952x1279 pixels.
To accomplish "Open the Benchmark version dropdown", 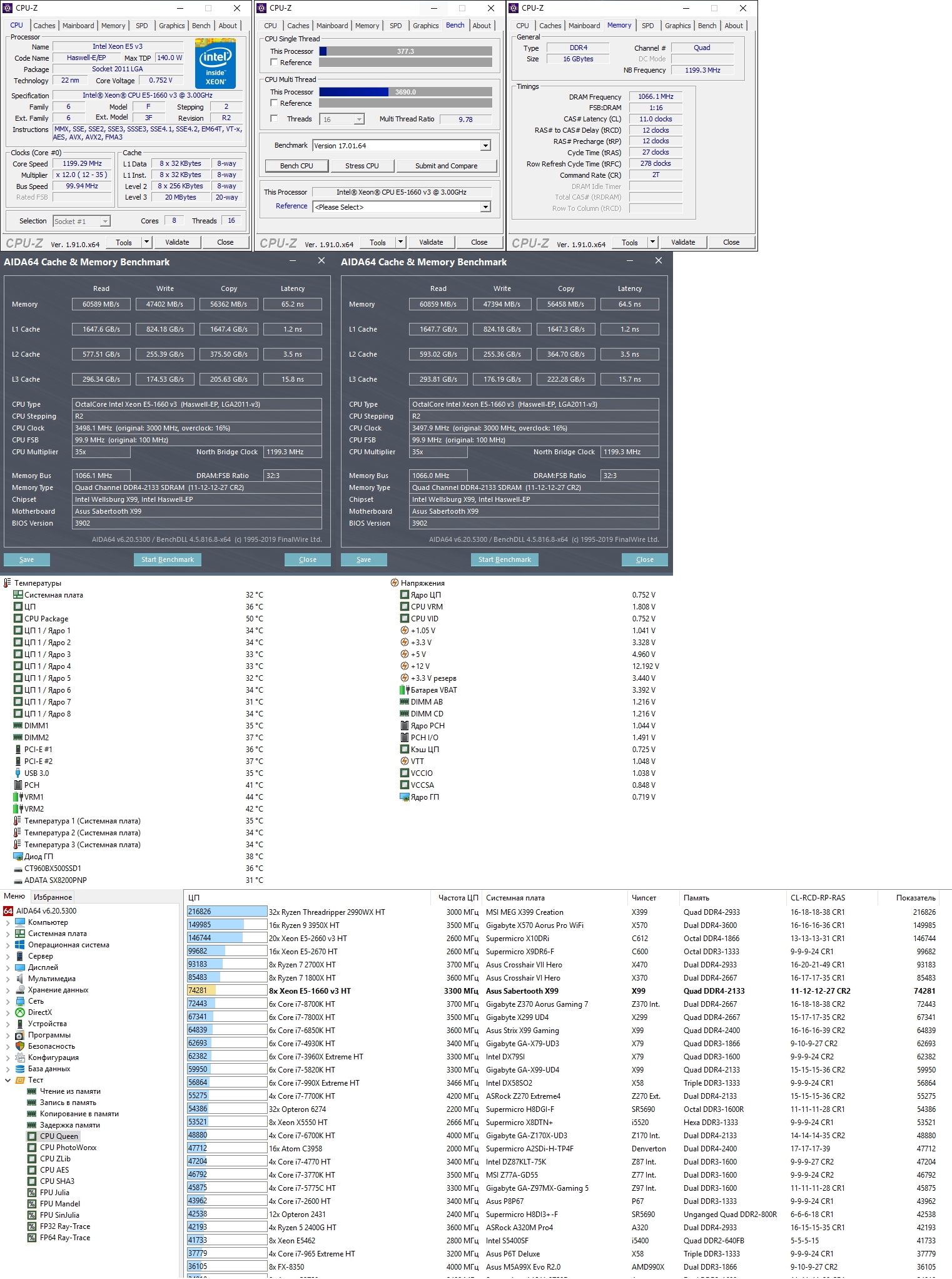I will coord(485,146).
